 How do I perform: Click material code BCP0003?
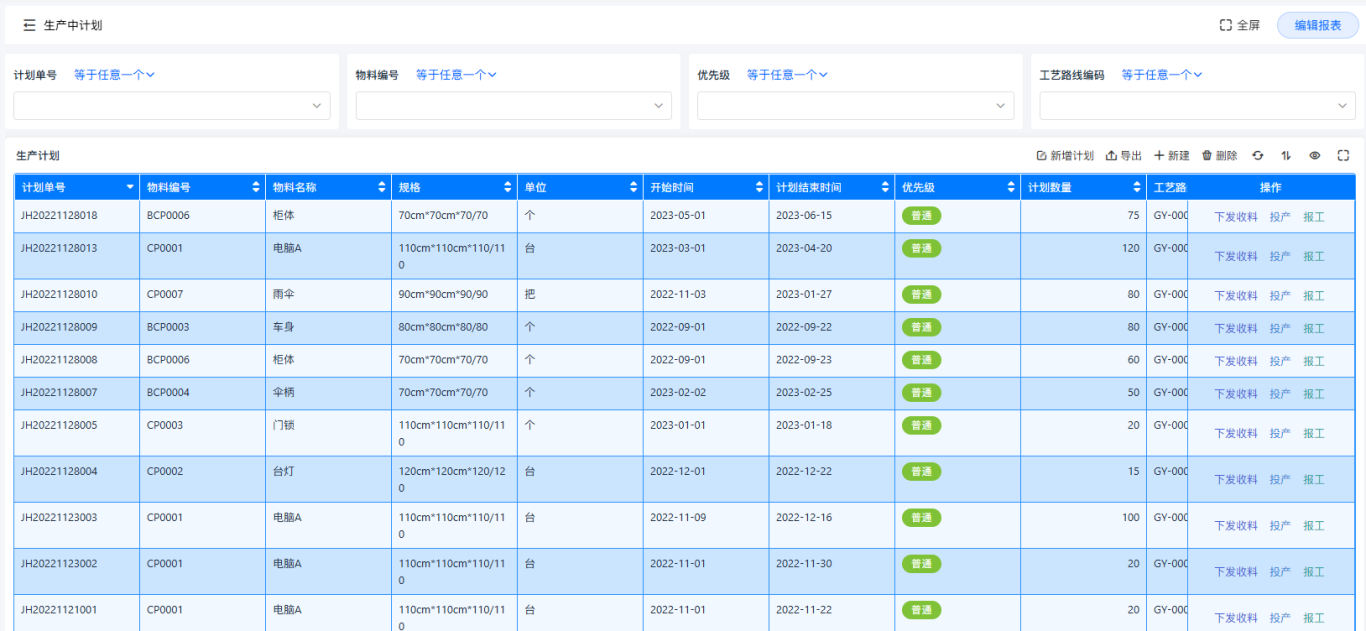click(168, 327)
